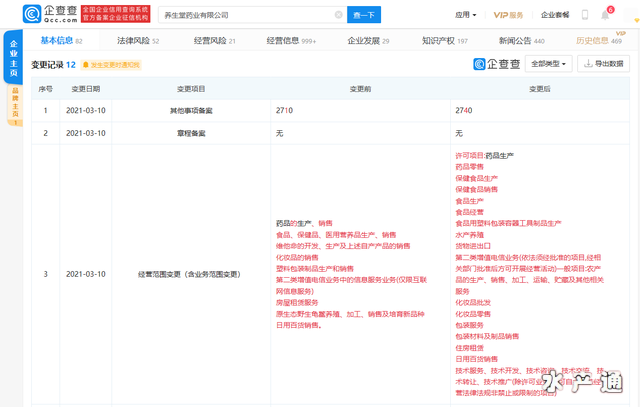Click the 变更前 column header
The image size is (640, 407).
(x=360, y=89)
